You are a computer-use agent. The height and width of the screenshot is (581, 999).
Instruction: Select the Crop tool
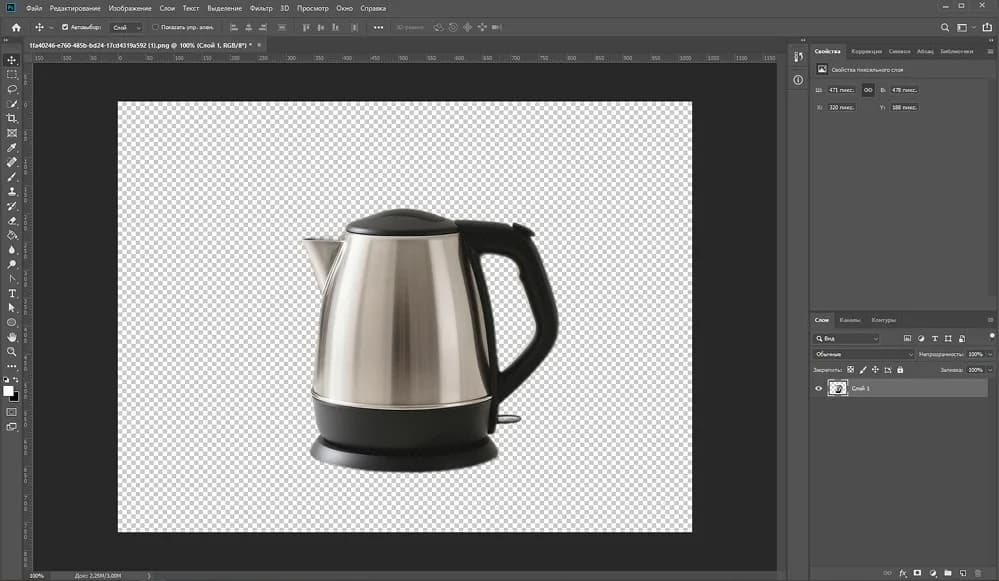tap(12, 118)
